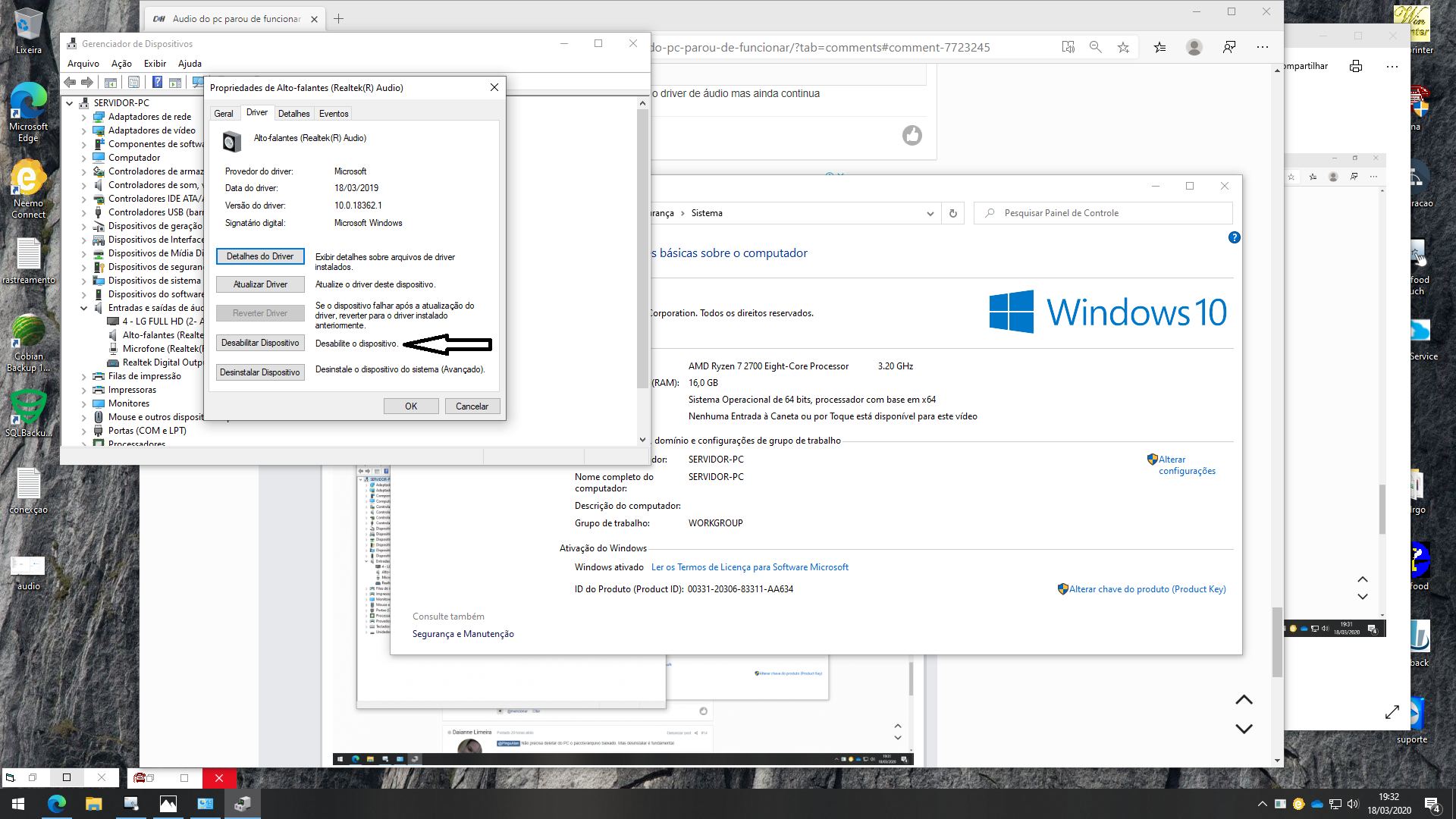Click Cancelar in properties dialog
1456x819 pixels.
pyautogui.click(x=472, y=406)
